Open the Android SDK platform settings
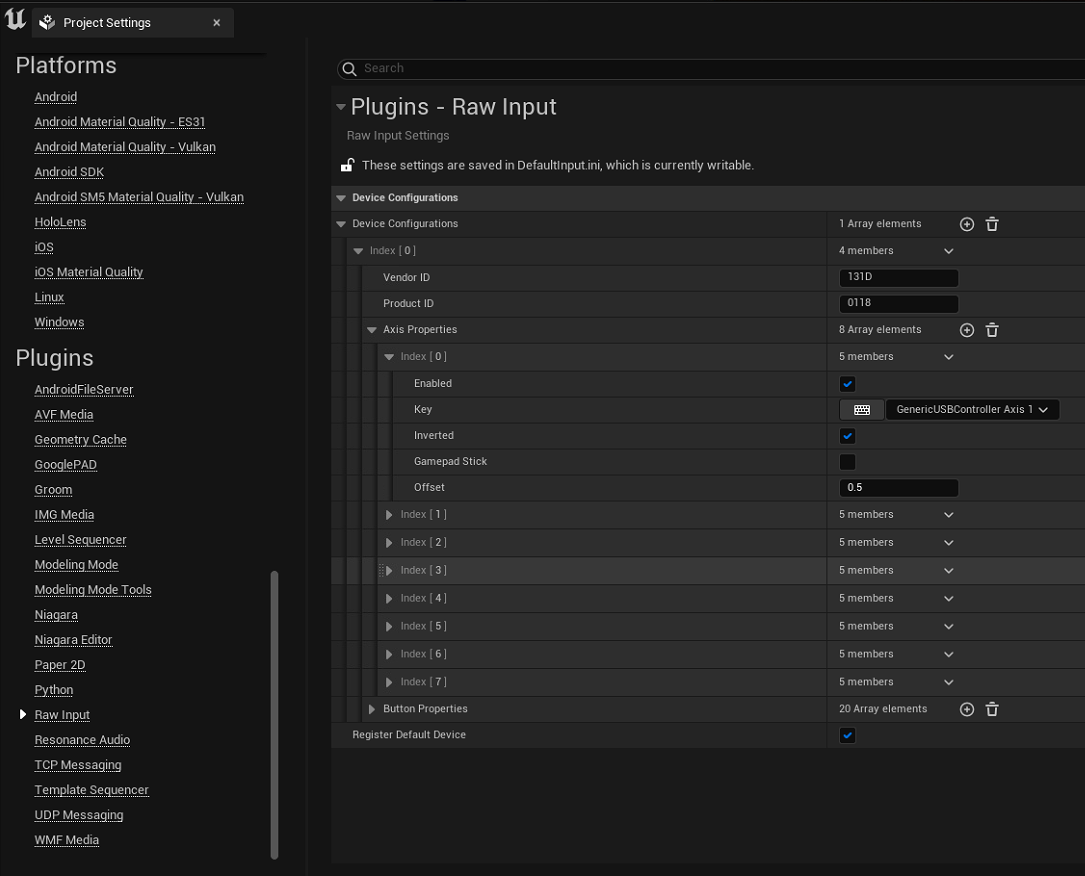1085x876 pixels. click(69, 172)
